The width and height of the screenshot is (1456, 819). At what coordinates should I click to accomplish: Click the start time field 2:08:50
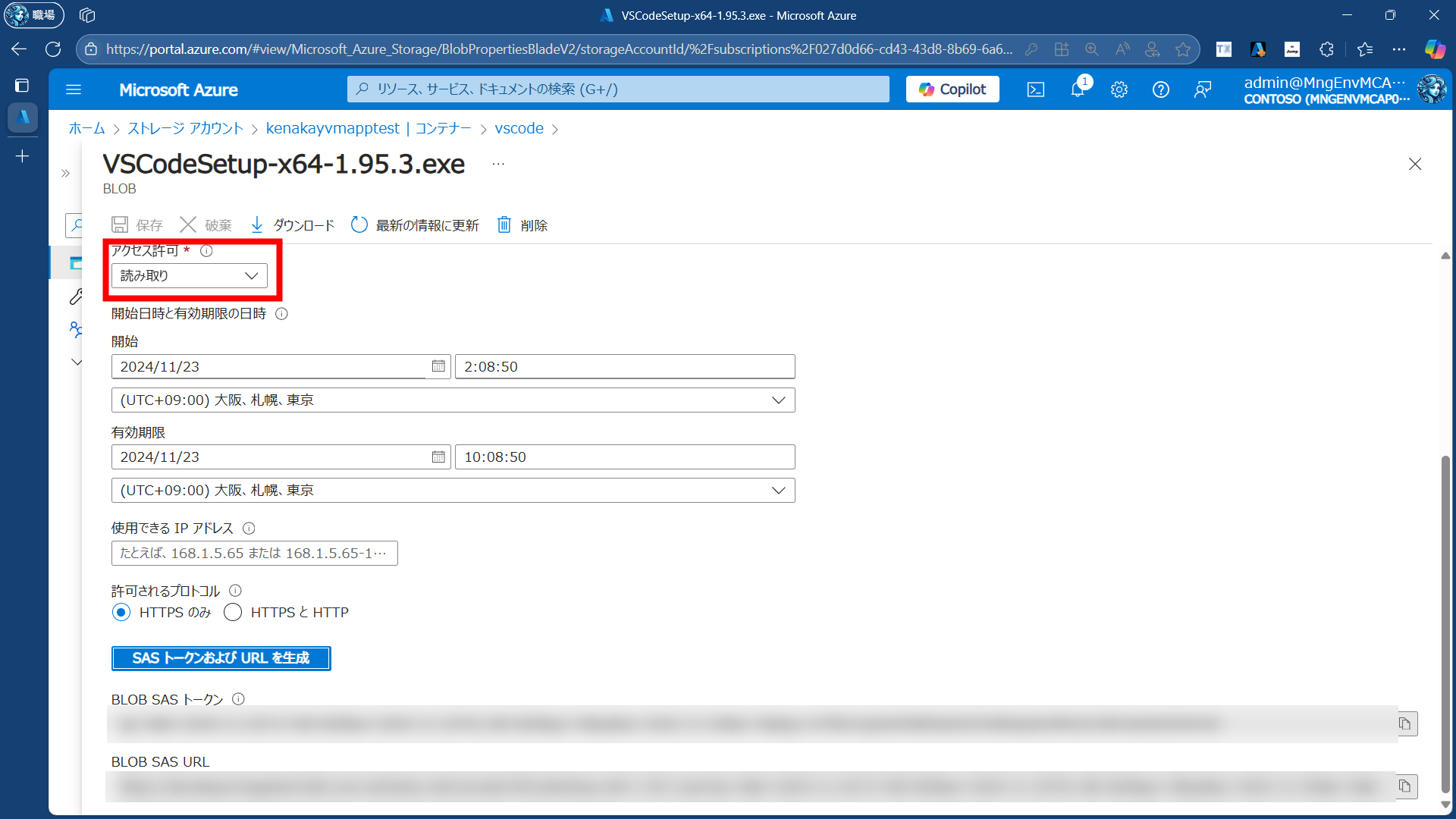tap(625, 366)
